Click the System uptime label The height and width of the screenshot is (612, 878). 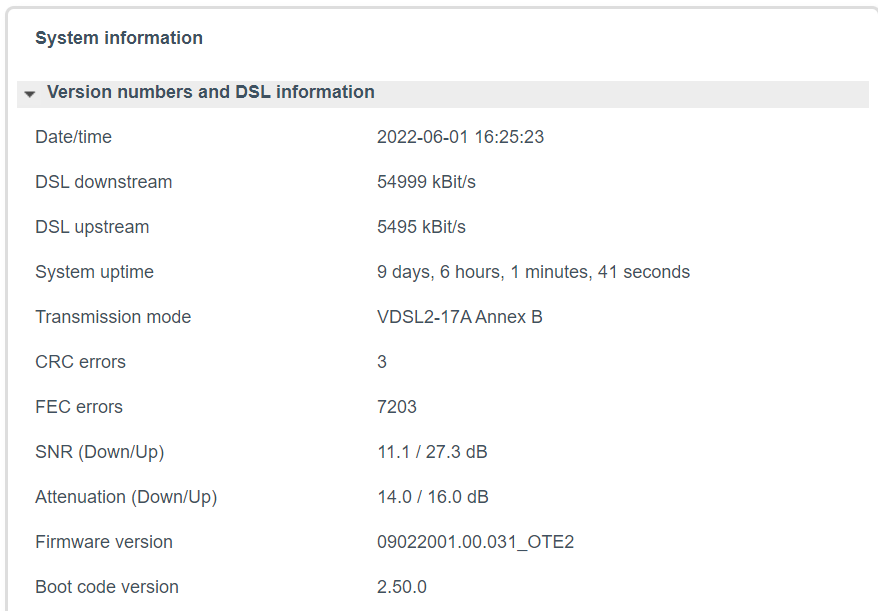pyautogui.click(x=95, y=272)
